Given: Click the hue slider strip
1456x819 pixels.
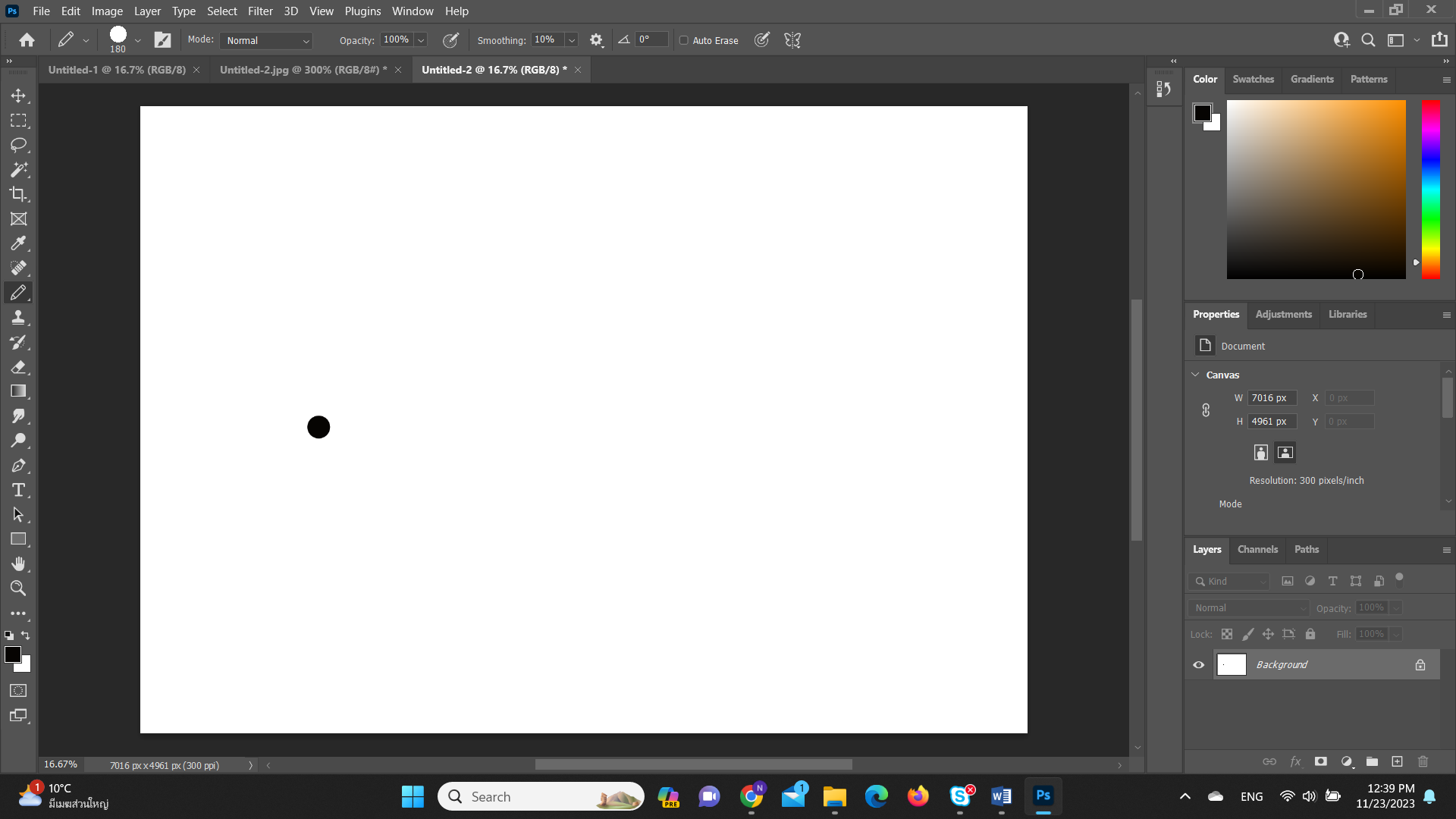Looking at the screenshot, I should point(1430,189).
